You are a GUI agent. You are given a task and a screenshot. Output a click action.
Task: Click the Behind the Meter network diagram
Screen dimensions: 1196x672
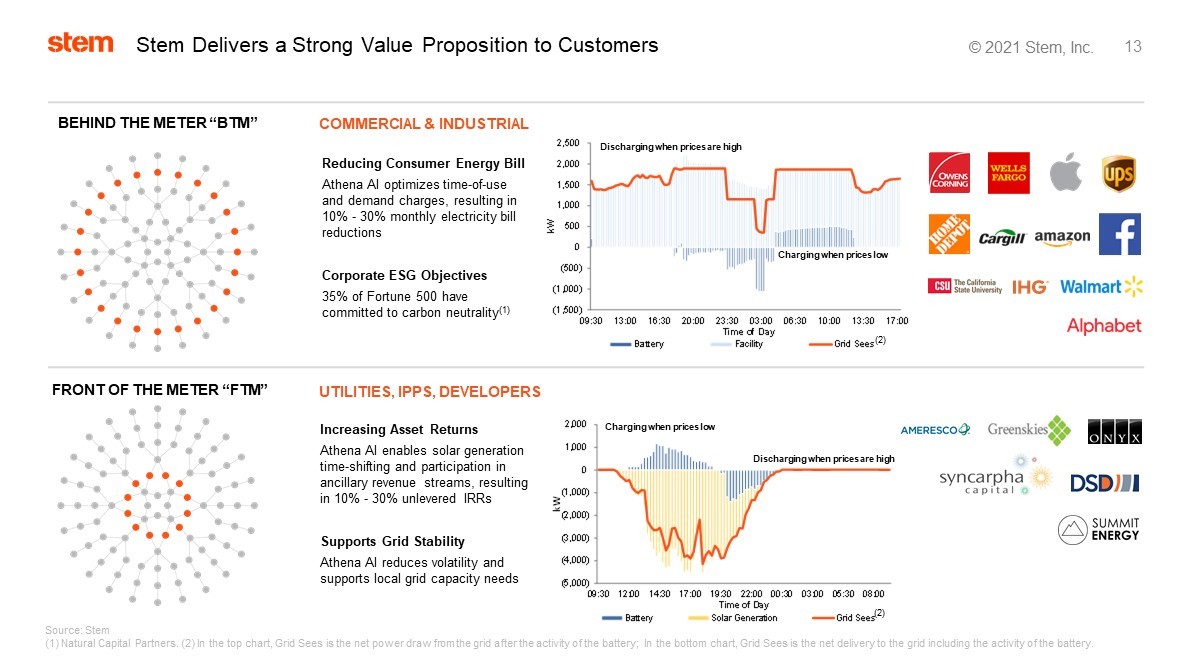pyautogui.click(x=157, y=248)
